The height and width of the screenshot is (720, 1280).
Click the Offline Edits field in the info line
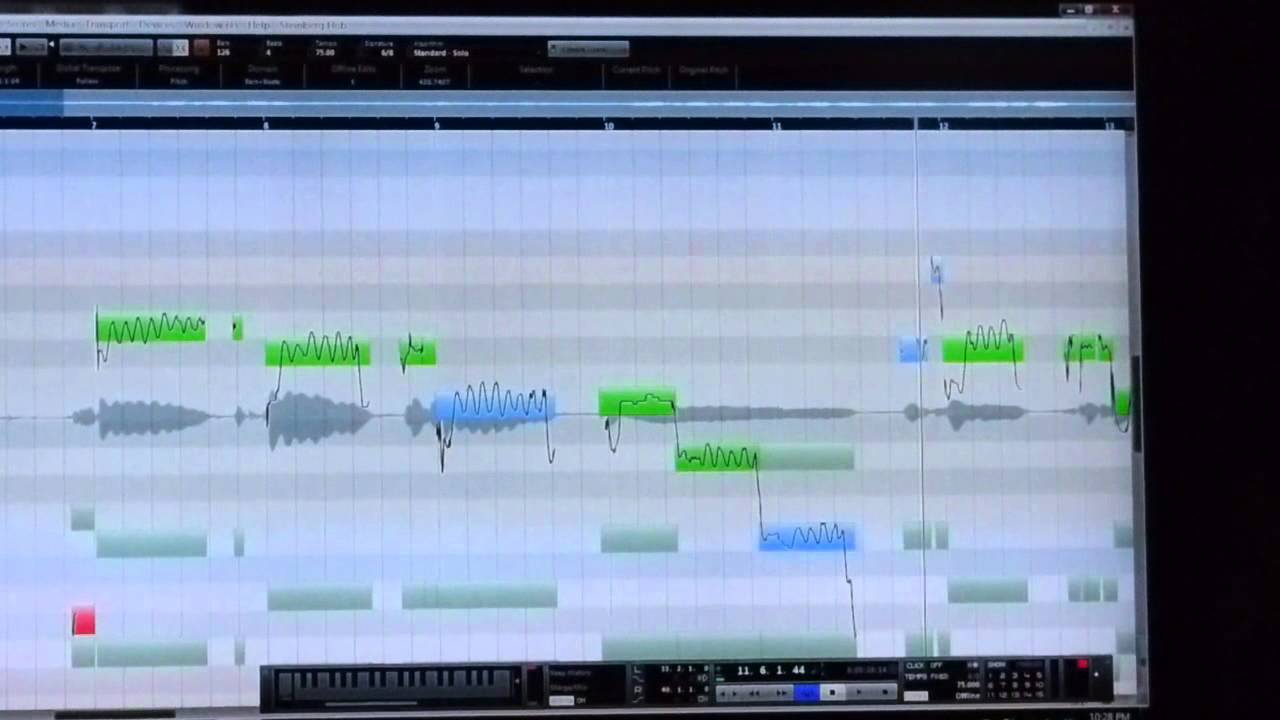click(352, 75)
